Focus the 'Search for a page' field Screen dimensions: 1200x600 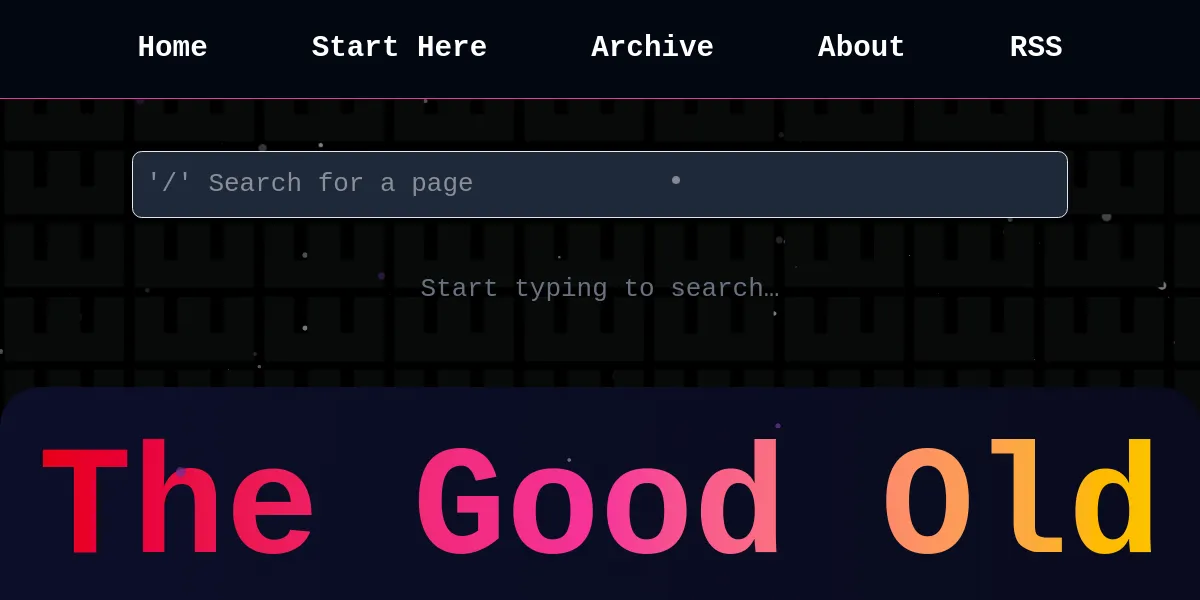[x=600, y=184]
